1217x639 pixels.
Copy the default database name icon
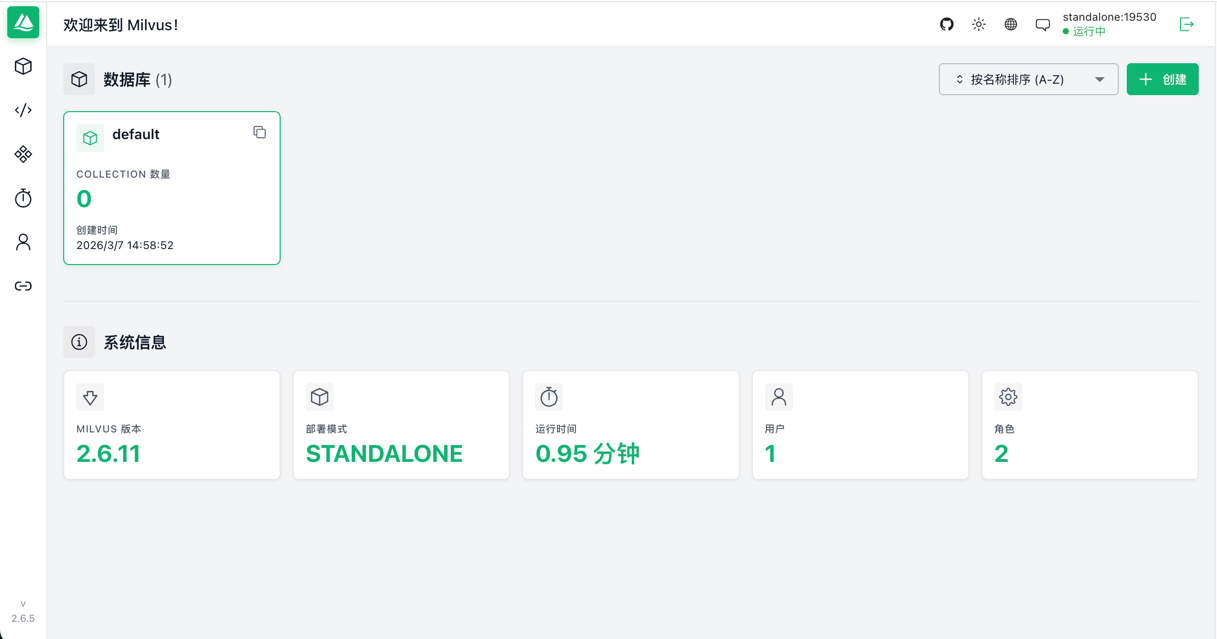pyautogui.click(x=260, y=132)
